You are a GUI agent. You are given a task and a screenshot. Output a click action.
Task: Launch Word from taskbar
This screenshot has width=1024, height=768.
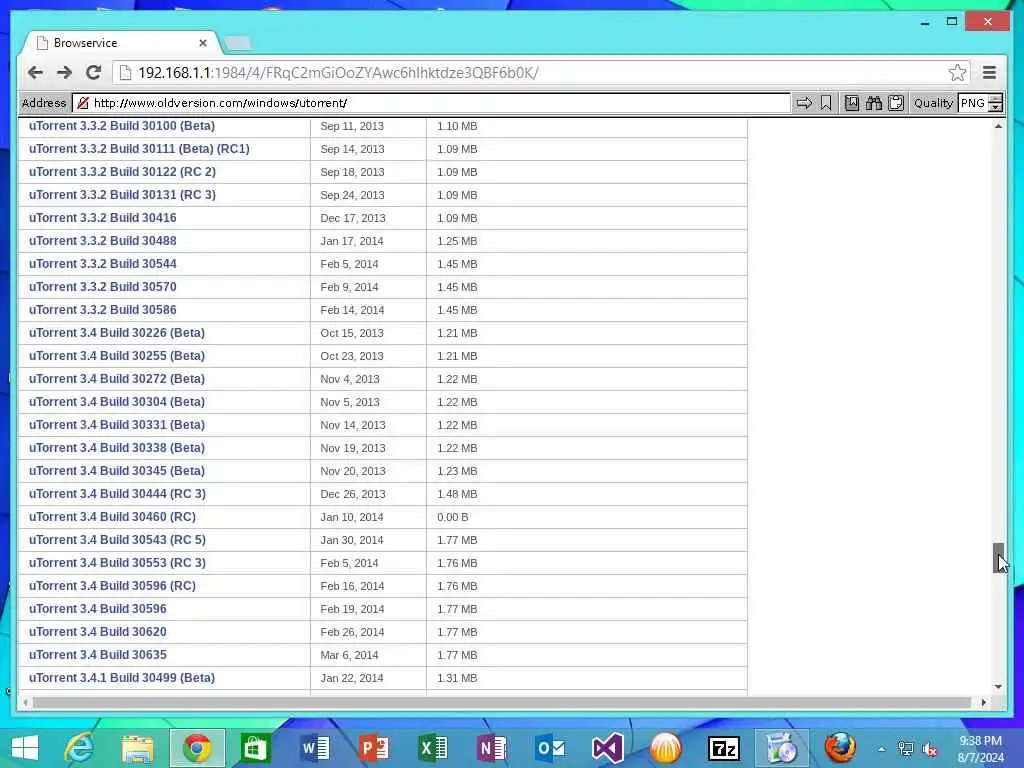(314, 748)
